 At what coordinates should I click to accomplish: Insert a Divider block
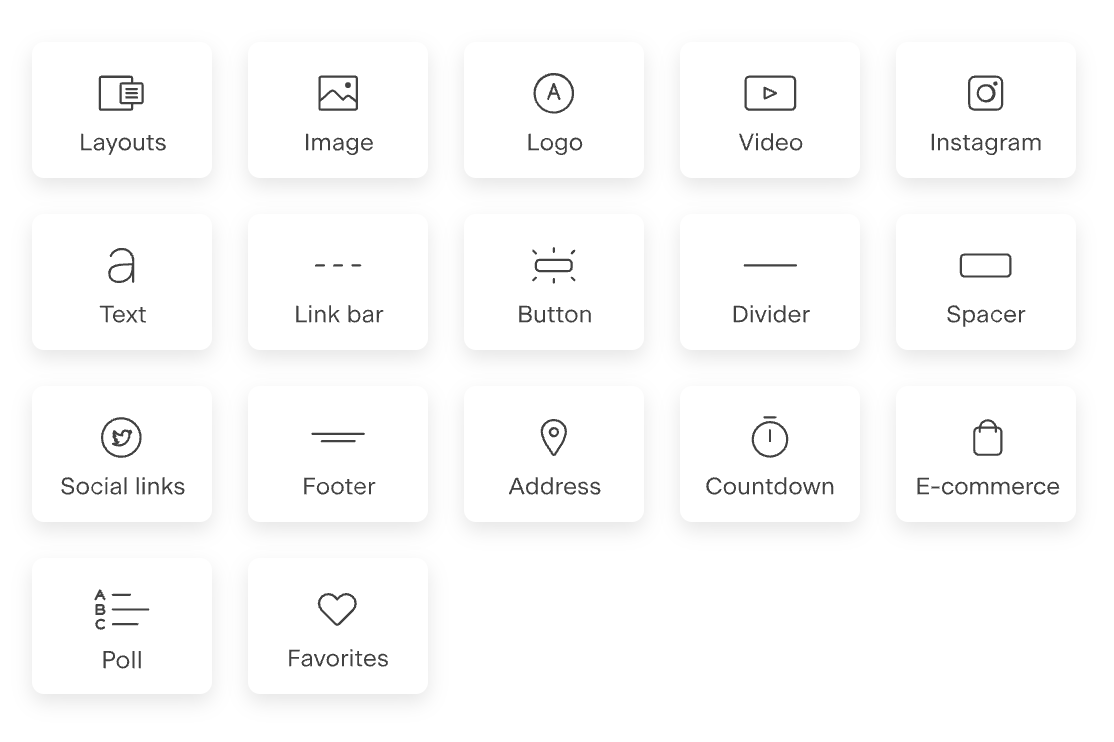point(769,282)
